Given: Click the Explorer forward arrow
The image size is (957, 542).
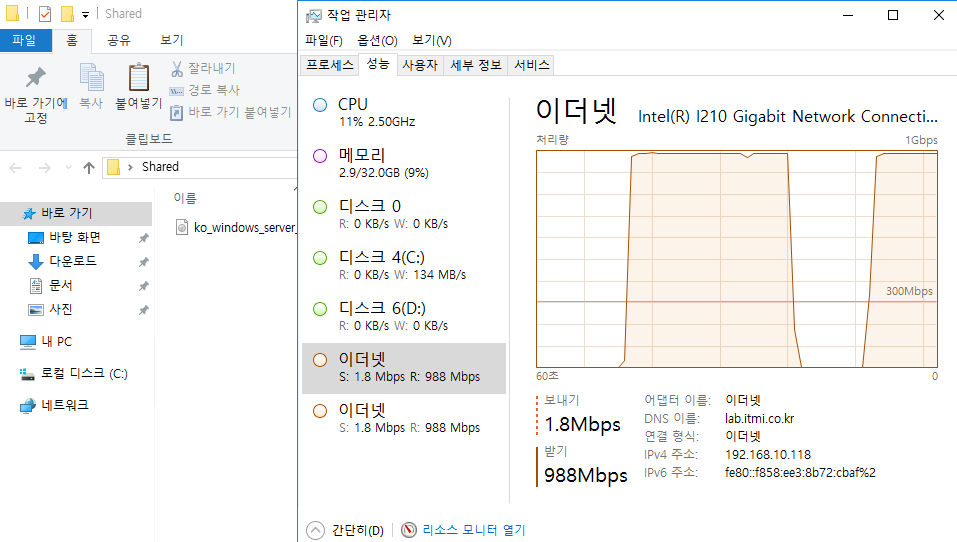Looking at the screenshot, I should (x=45, y=167).
